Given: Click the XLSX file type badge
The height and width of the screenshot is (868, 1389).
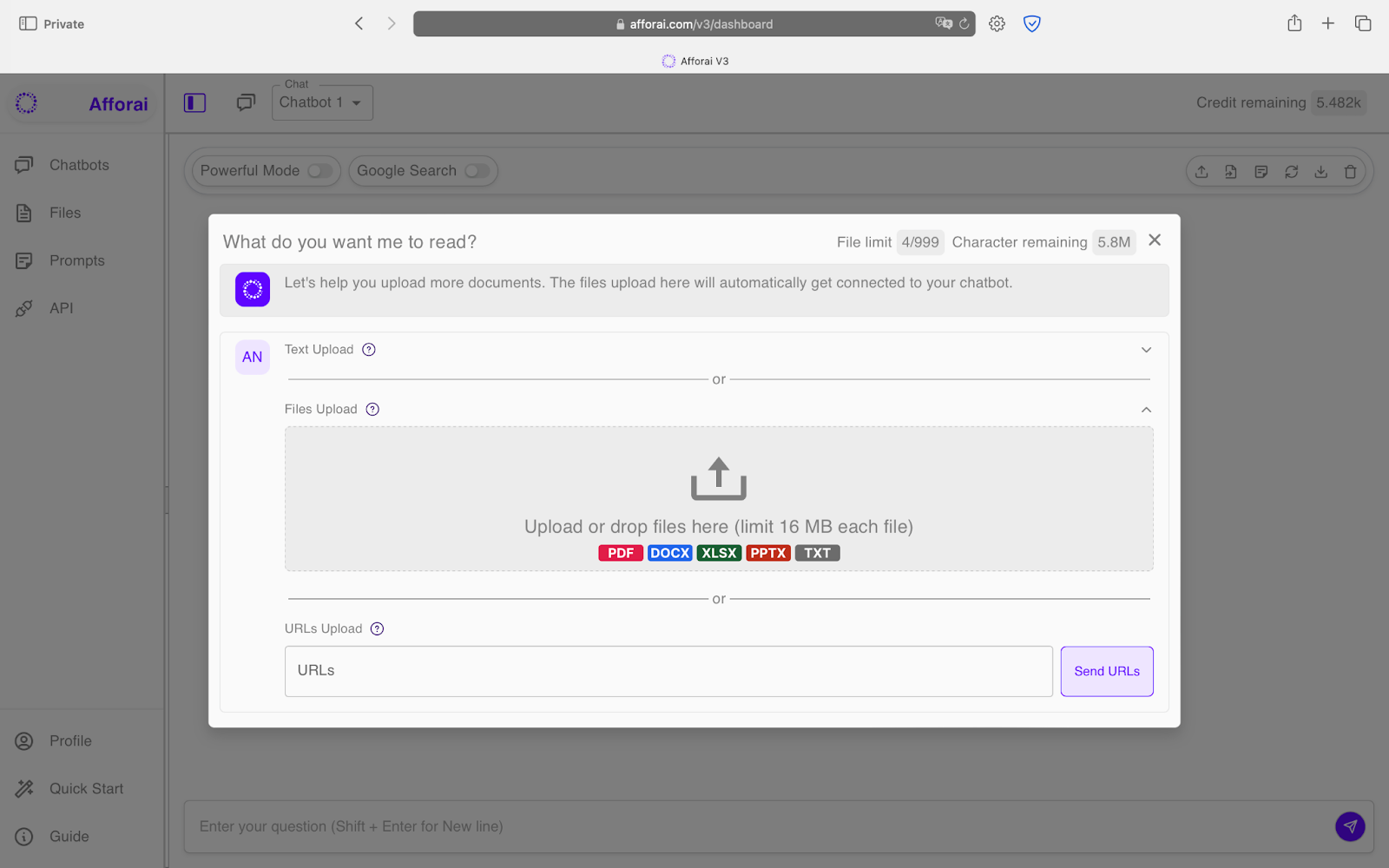Looking at the screenshot, I should tap(719, 553).
